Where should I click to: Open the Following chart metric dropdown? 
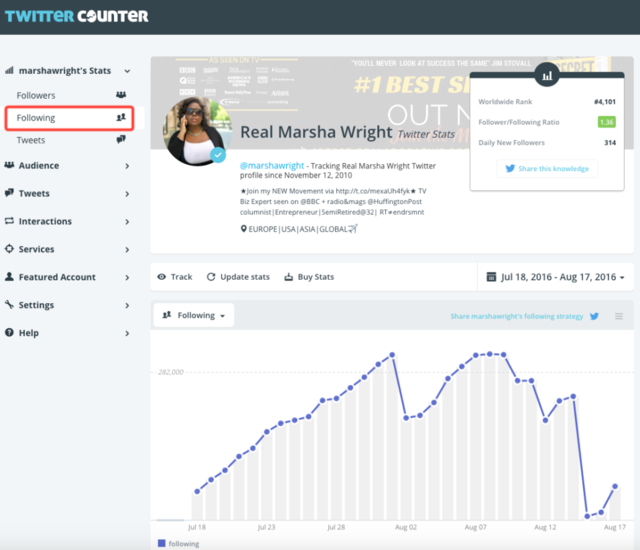coord(194,315)
